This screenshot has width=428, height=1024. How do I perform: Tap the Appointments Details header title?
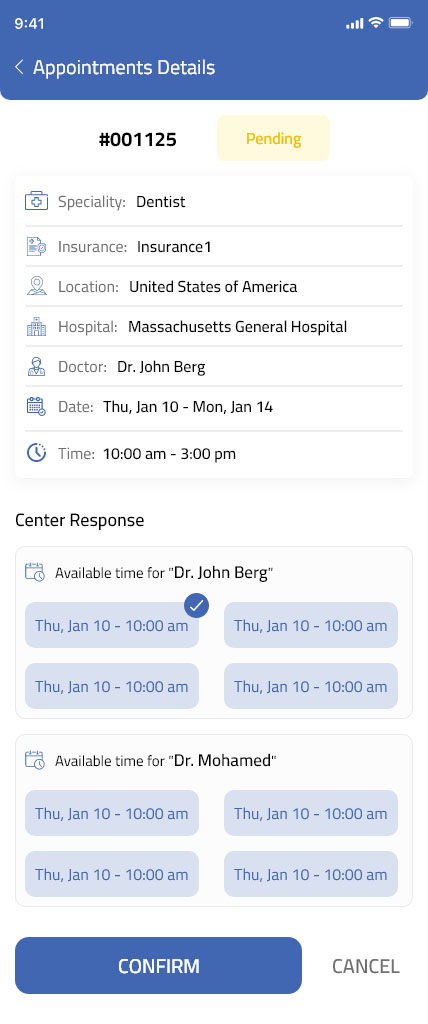click(x=124, y=67)
